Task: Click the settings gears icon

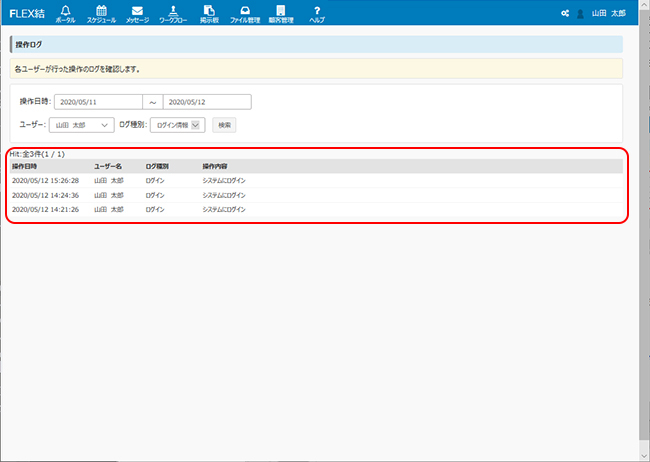Action: click(565, 13)
